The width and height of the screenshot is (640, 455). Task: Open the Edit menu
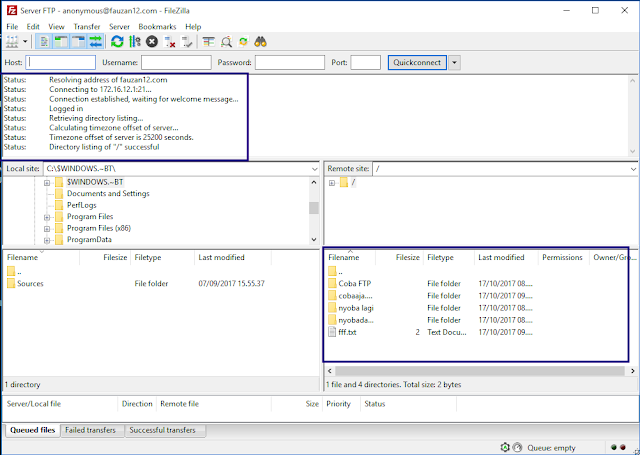(x=33, y=27)
